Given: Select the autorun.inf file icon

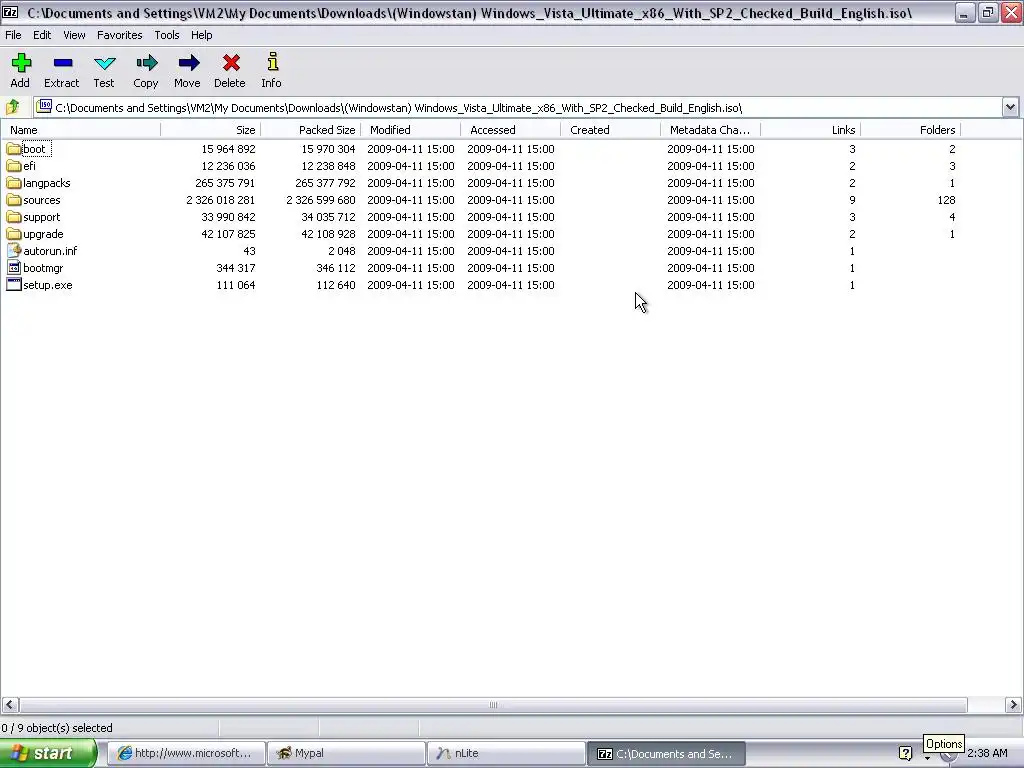Looking at the screenshot, I should [14, 250].
